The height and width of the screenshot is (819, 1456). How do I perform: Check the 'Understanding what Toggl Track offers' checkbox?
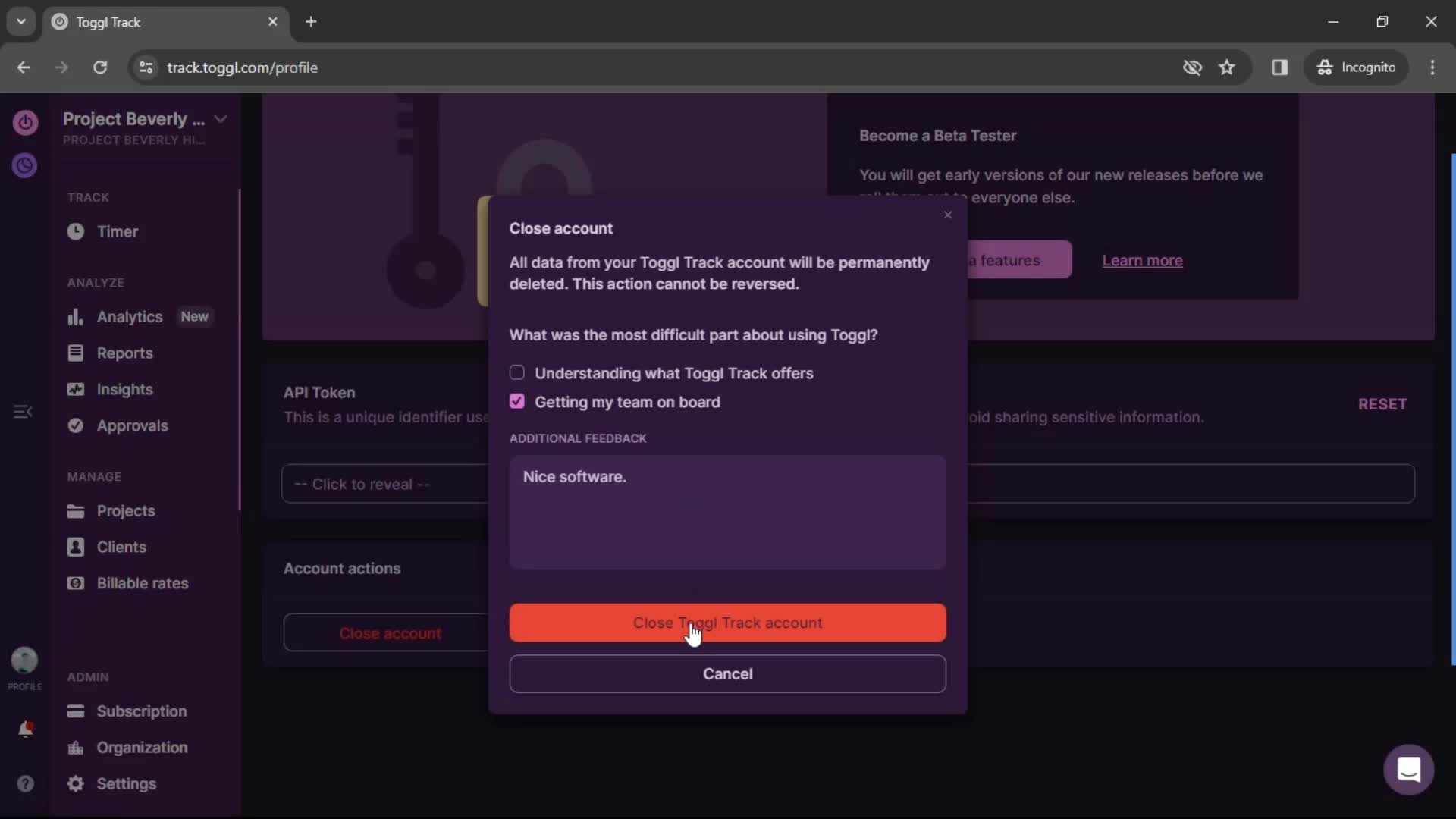(517, 373)
